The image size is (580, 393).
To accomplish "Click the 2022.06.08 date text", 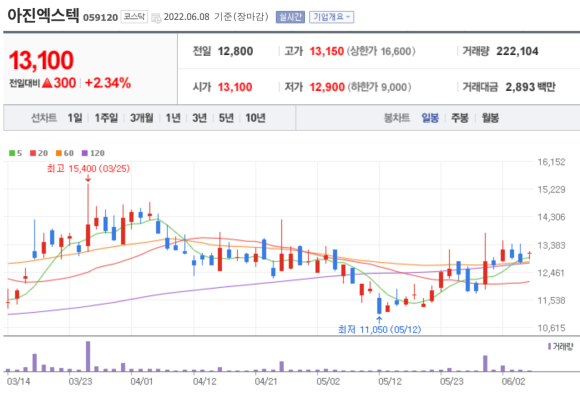I will point(186,17).
